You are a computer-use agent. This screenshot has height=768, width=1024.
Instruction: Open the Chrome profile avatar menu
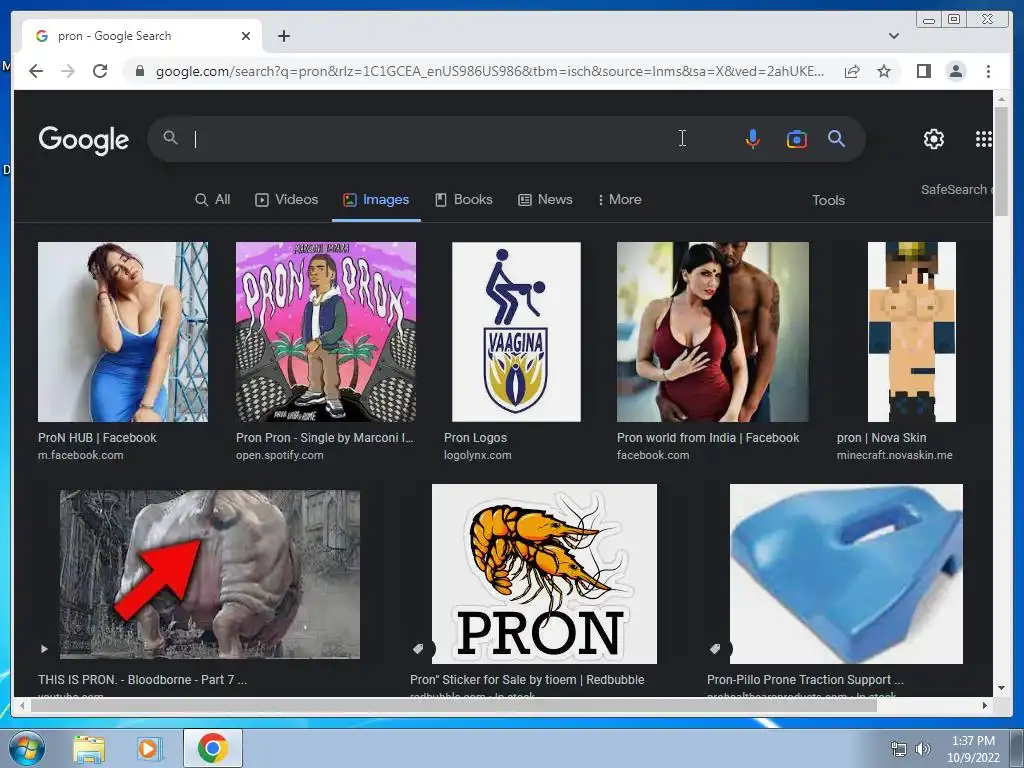[955, 71]
